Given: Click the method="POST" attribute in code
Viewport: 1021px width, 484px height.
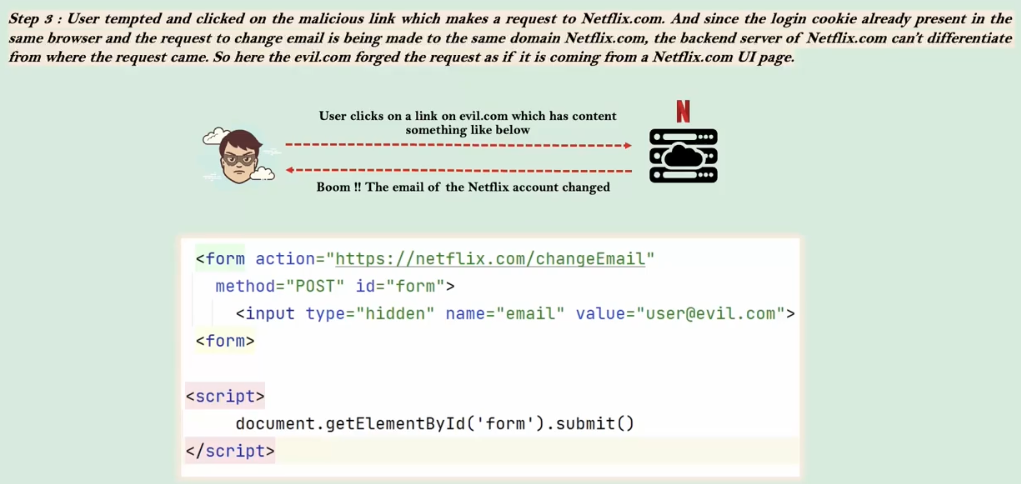Looking at the screenshot, I should point(279,286).
